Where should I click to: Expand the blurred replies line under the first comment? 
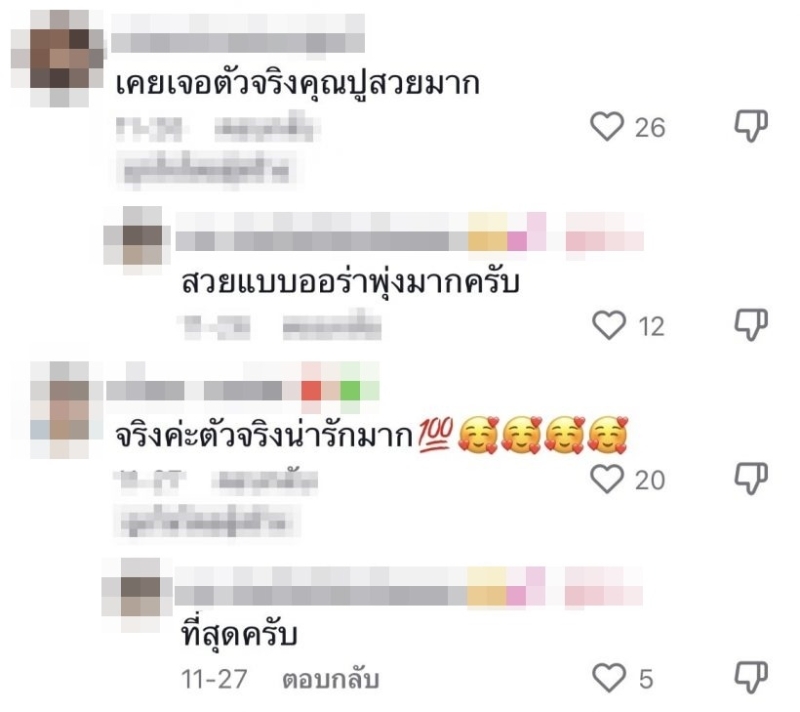206,169
